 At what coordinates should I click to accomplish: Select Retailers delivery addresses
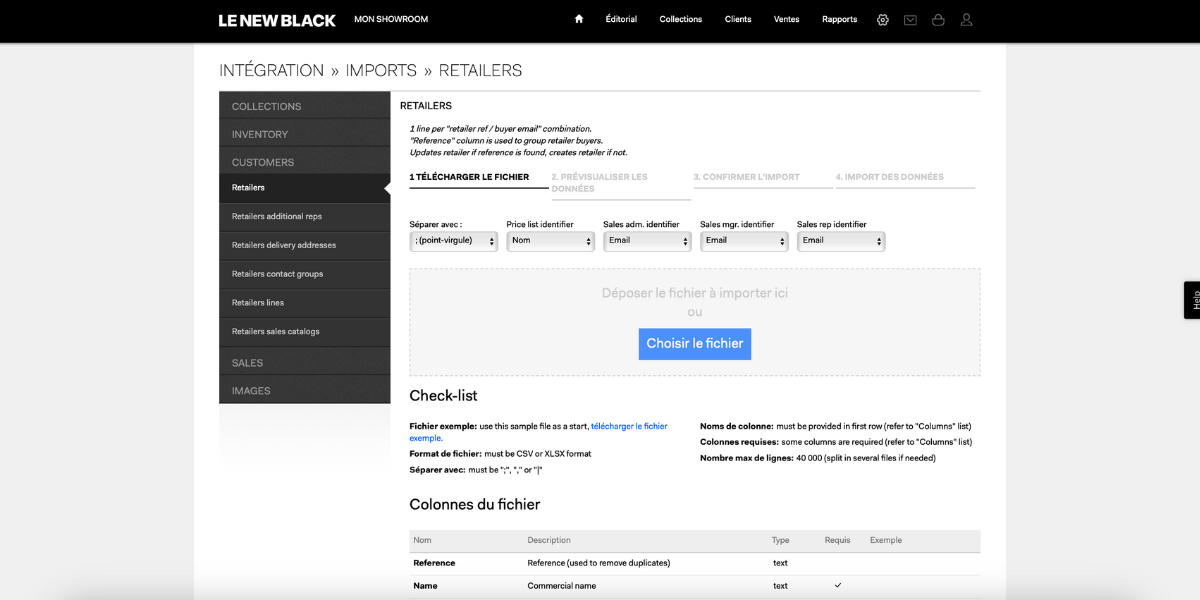[305, 246]
